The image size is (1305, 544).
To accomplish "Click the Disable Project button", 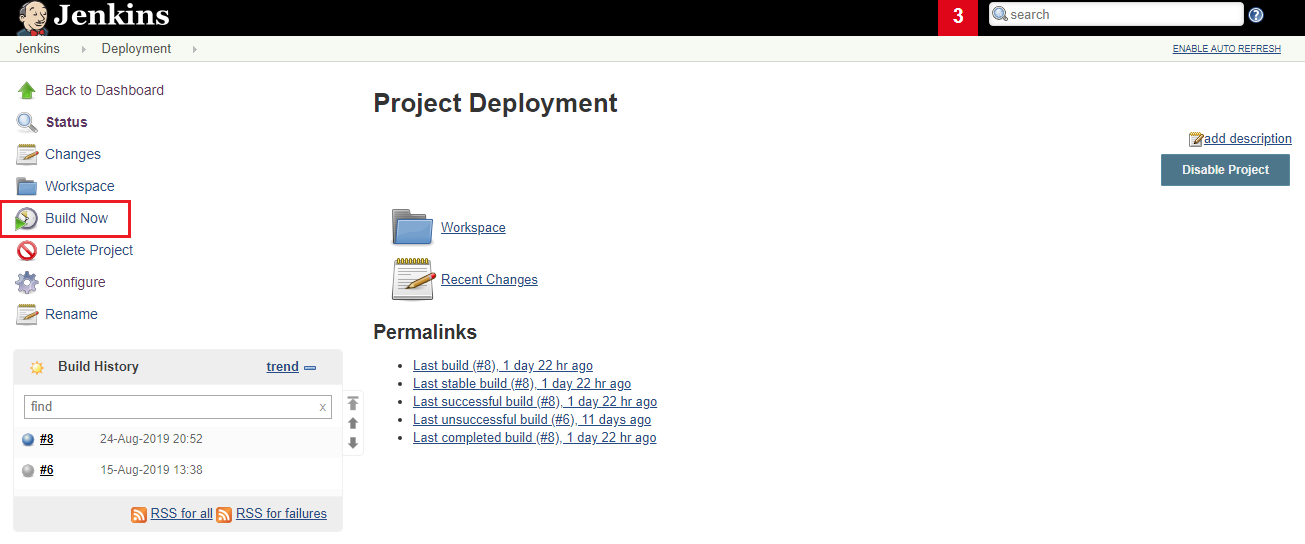I will tap(1225, 170).
